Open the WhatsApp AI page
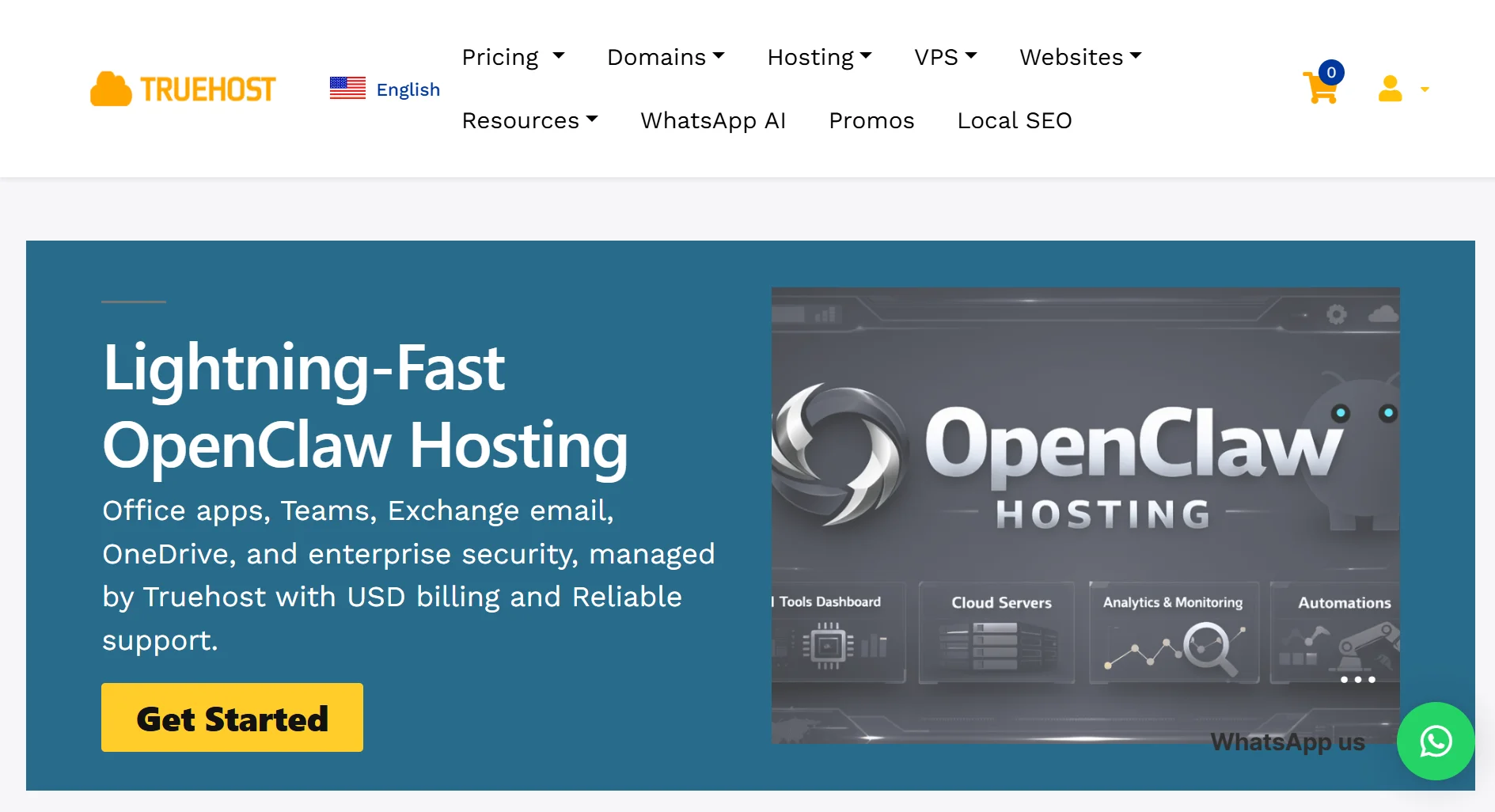 click(713, 120)
